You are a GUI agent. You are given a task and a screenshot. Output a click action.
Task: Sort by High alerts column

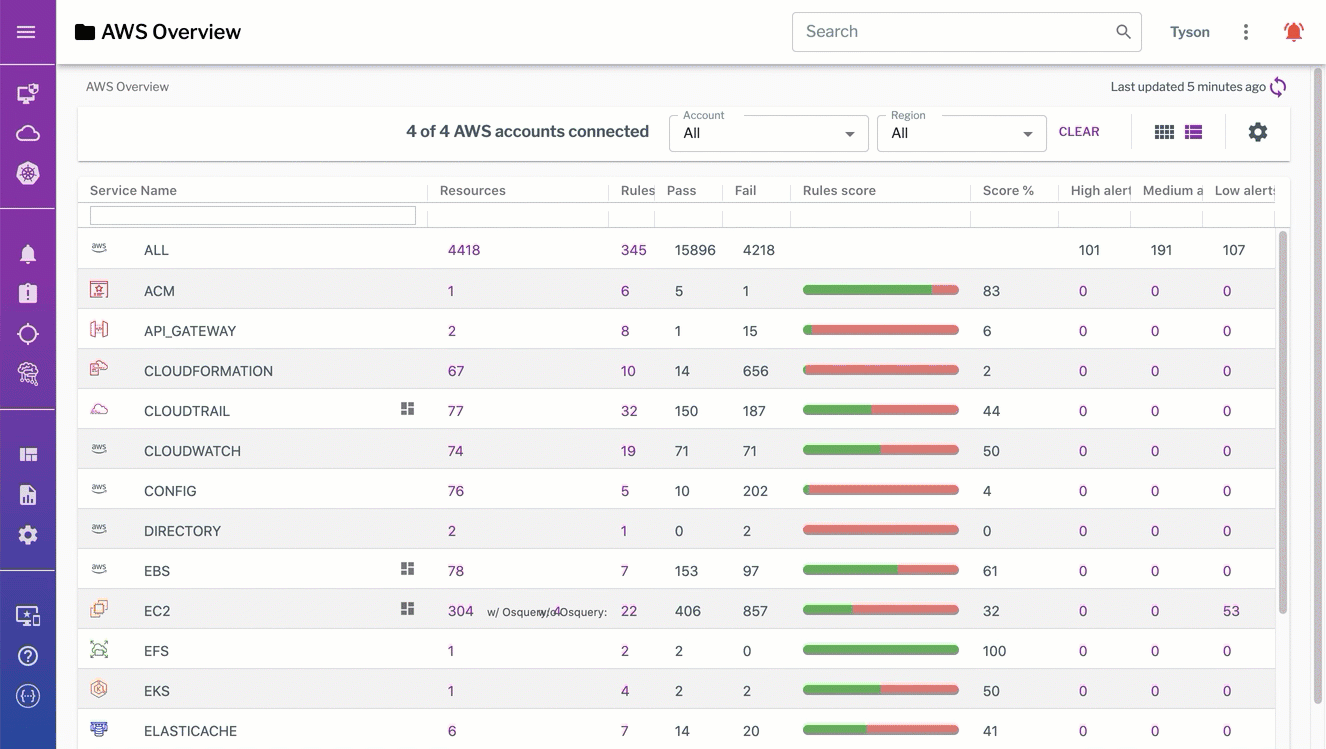1101,190
